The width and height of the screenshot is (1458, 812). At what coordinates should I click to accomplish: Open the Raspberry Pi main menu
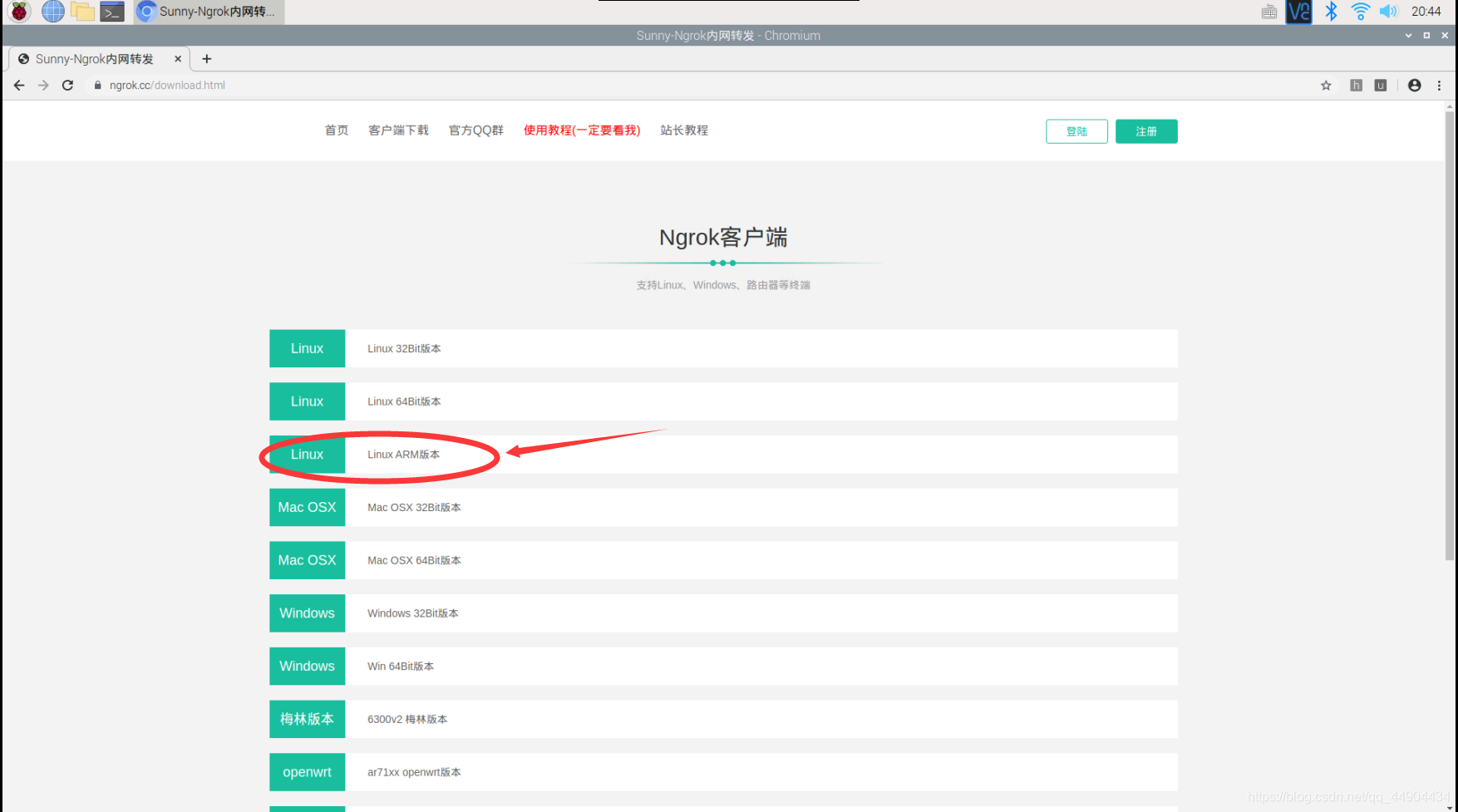point(19,12)
